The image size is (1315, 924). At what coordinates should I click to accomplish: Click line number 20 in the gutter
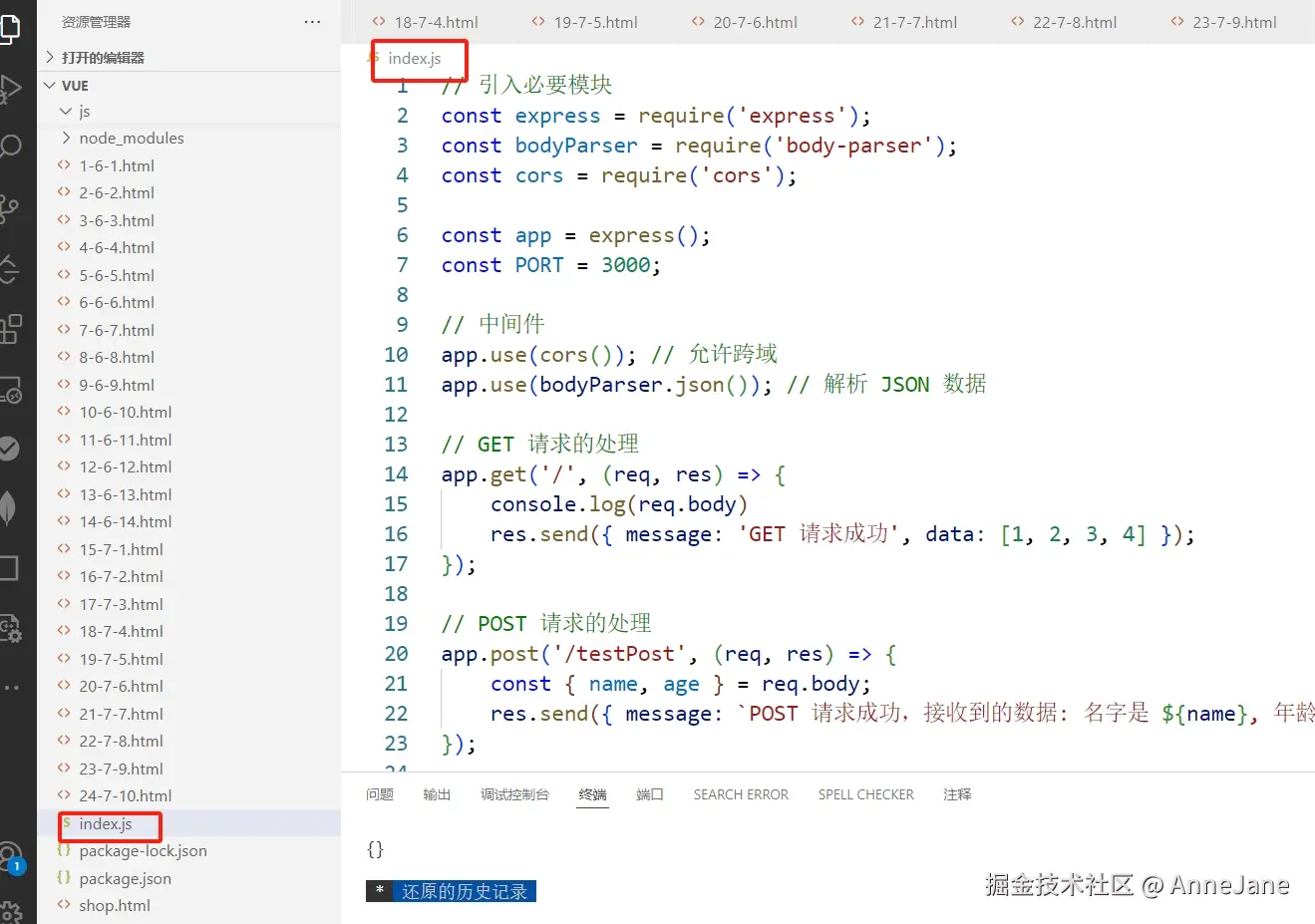click(396, 654)
